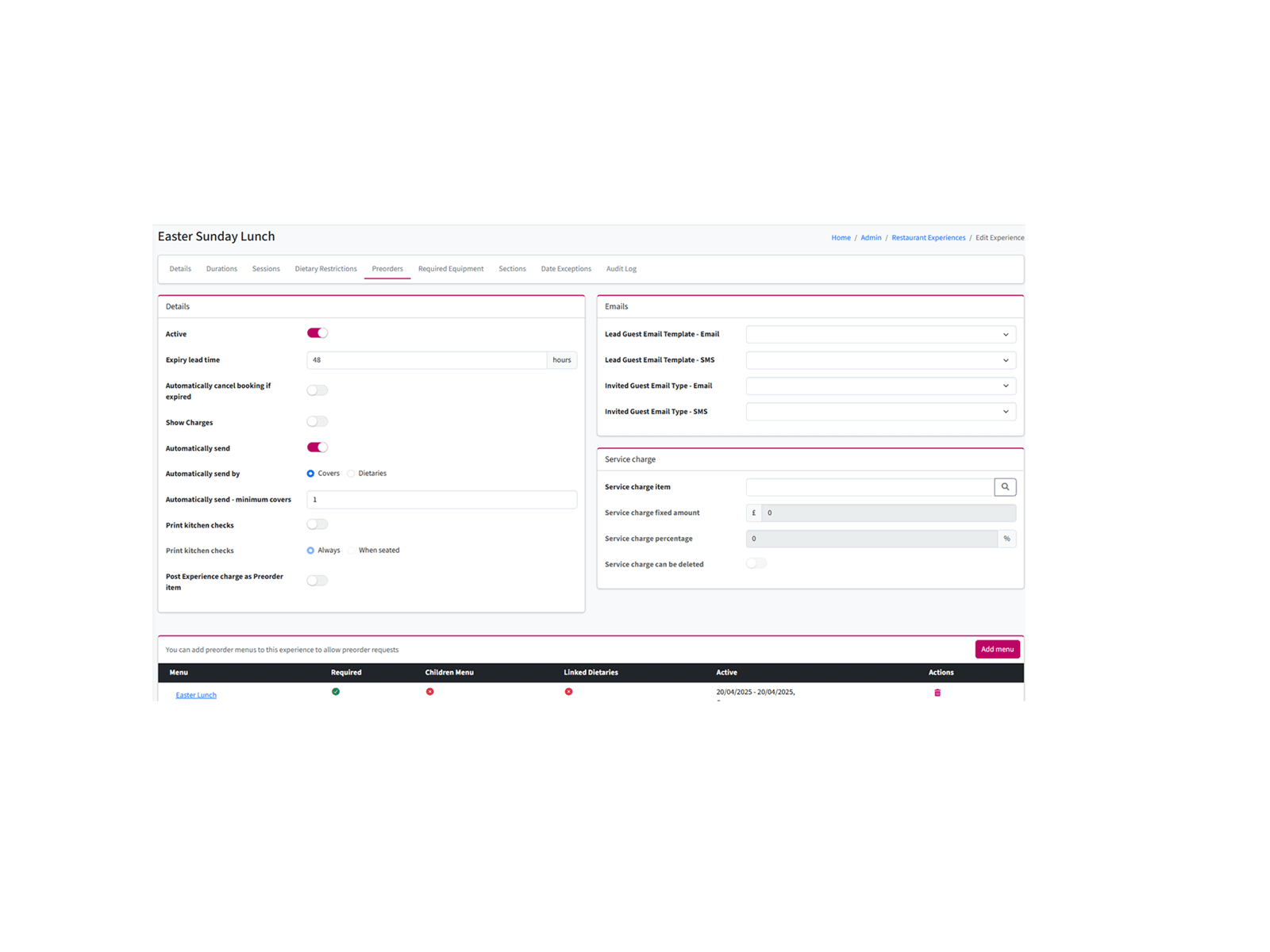Click the service charge item search icon
The width and height of the screenshot is (1270, 952).
click(x=1005, y=487)
